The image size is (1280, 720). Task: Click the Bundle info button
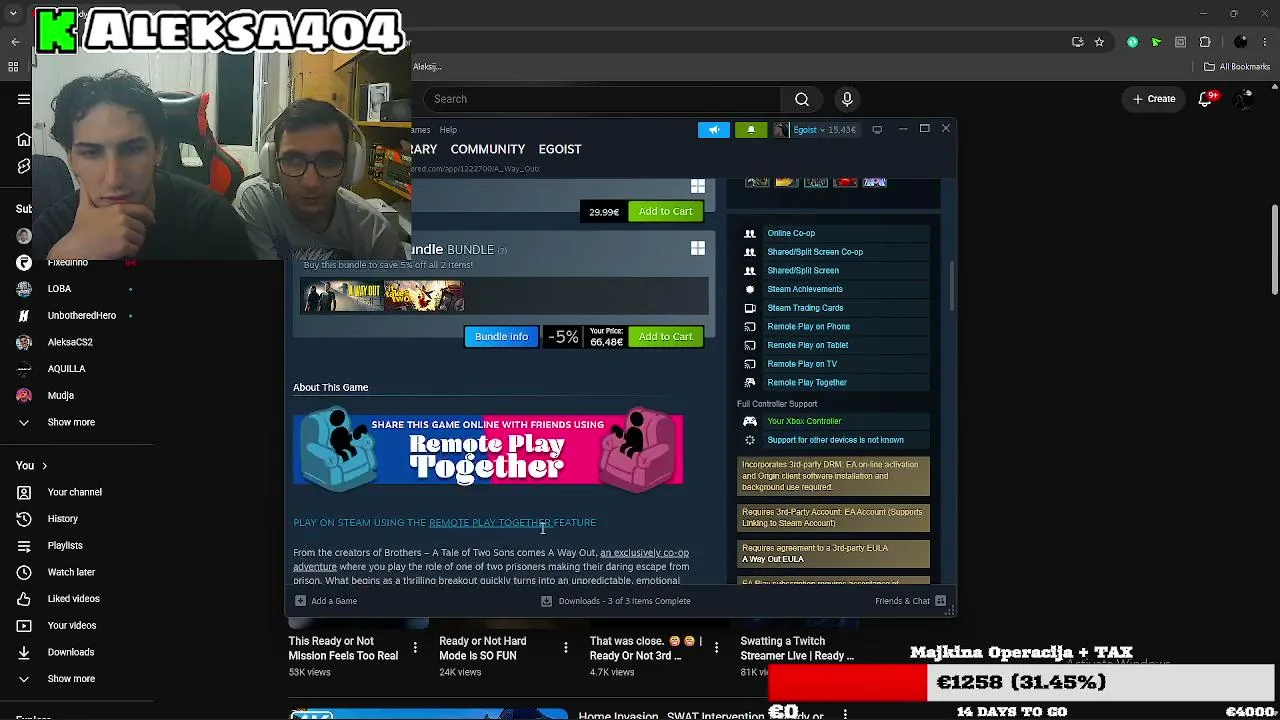tap(501, 337)
